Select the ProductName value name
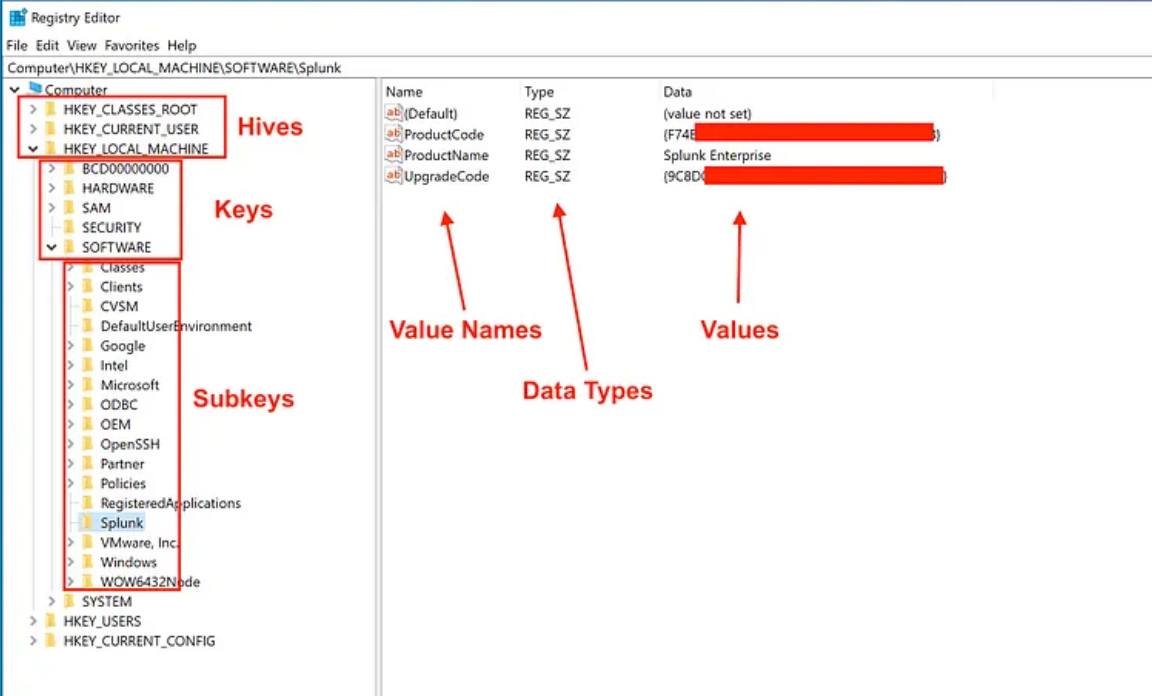Image resolution: width=1152 pixels, height=696 pixels. [x=446, y=155]
